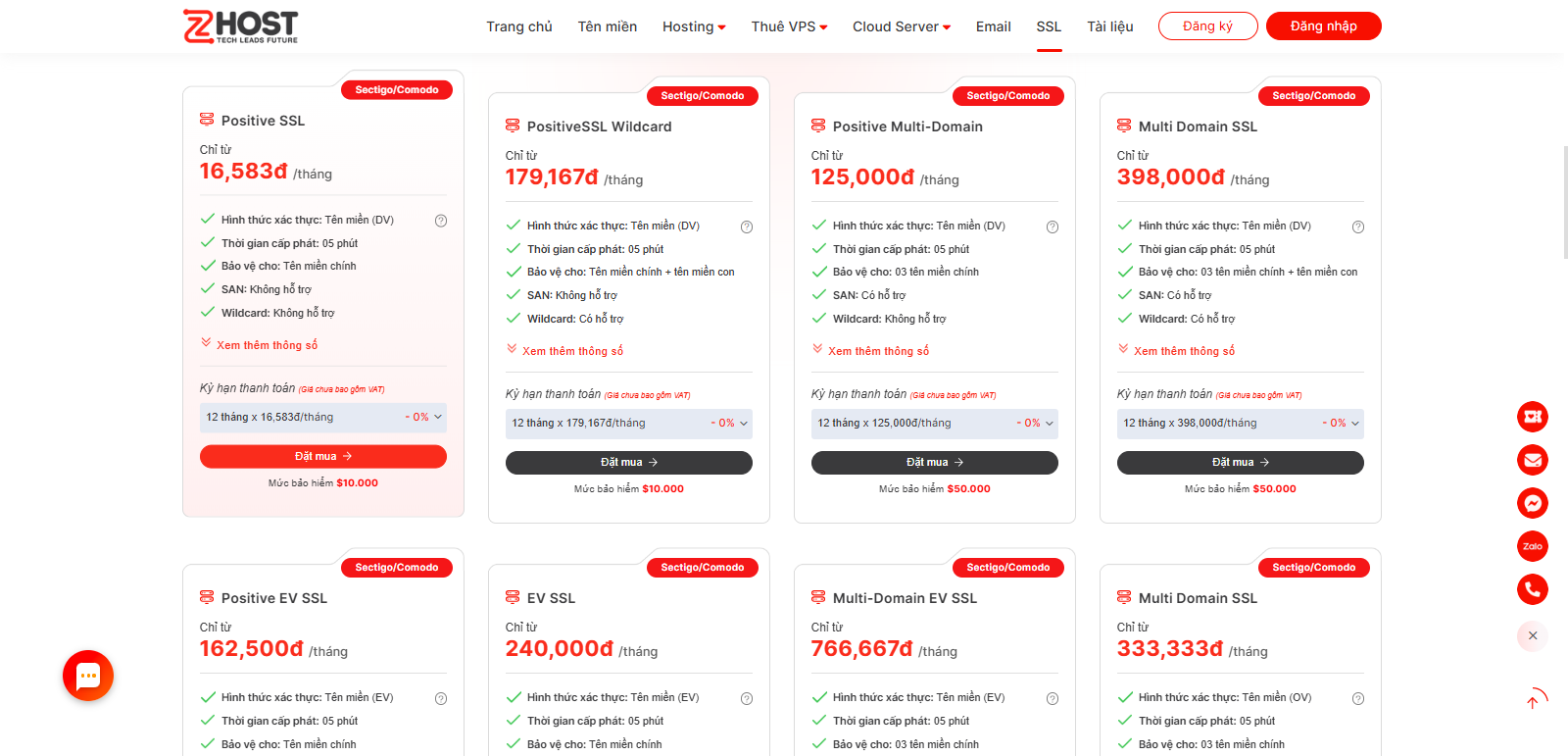Open Facebook Messenger chat icon
The width and height of the screenshot is (1568, 756).
point(1533,503)
